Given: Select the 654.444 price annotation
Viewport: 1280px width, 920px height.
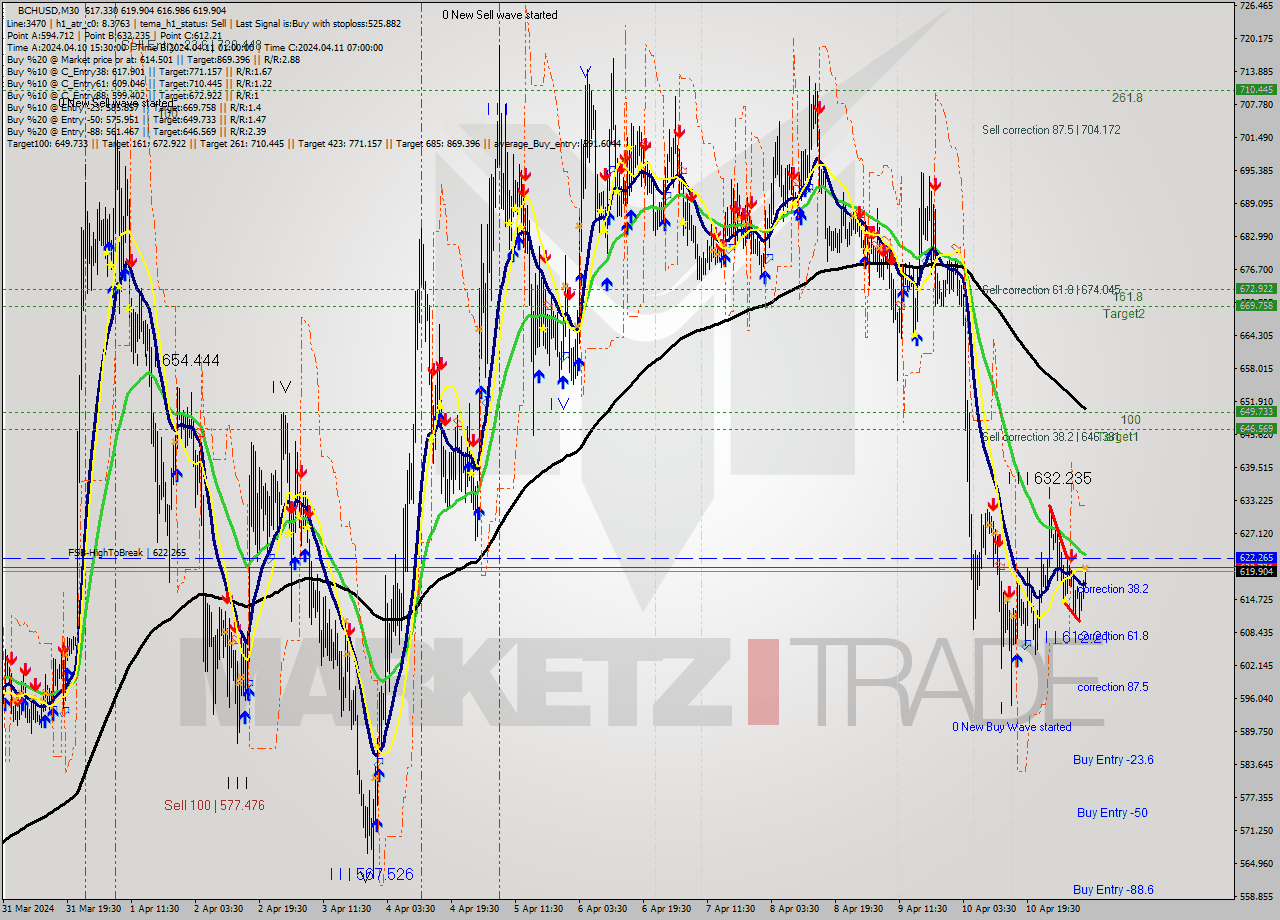Looking at the screenshot, I should pyautogui.click(x=190, y=360).
